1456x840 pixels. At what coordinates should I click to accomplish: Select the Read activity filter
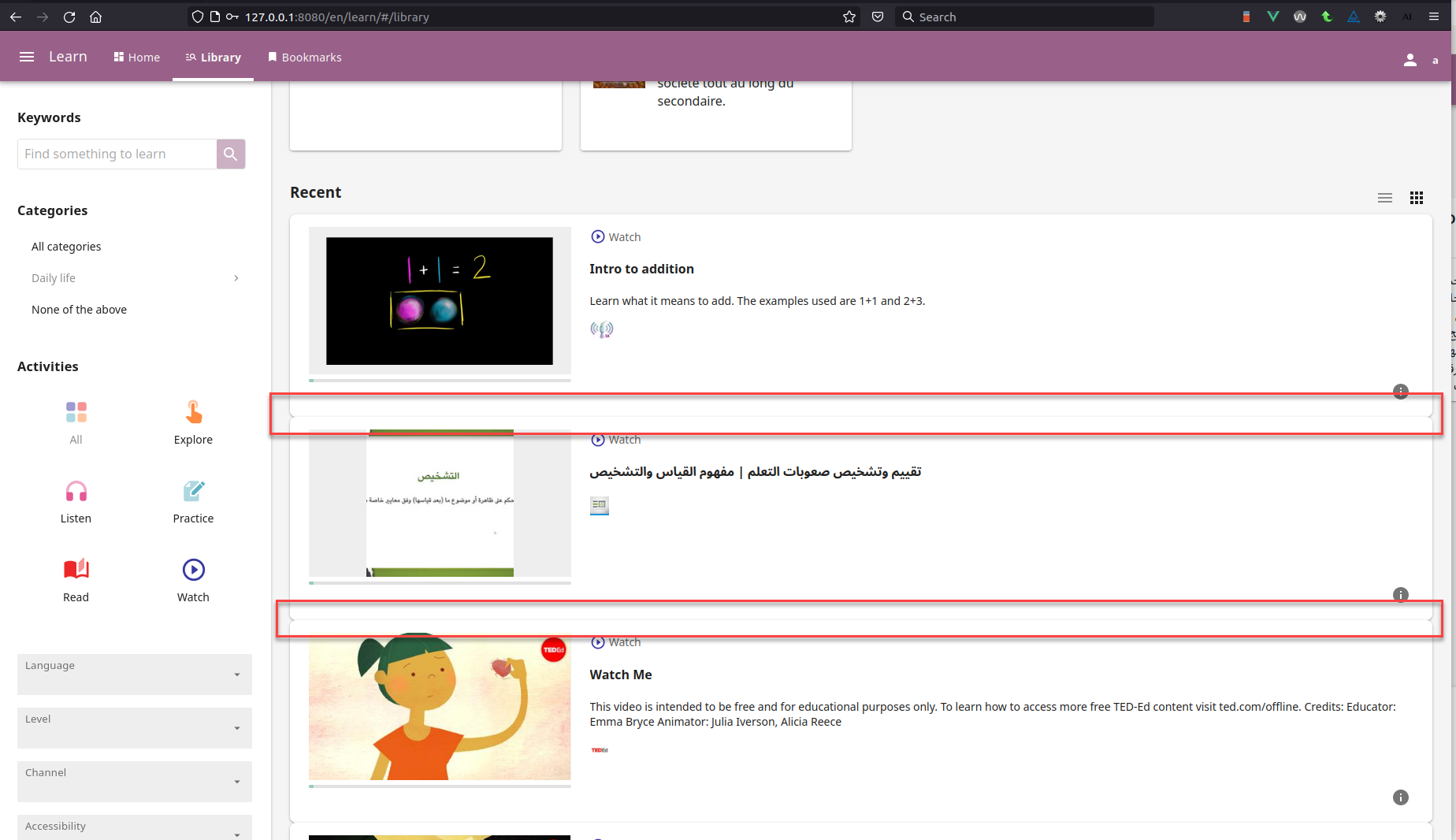[76, 579]
